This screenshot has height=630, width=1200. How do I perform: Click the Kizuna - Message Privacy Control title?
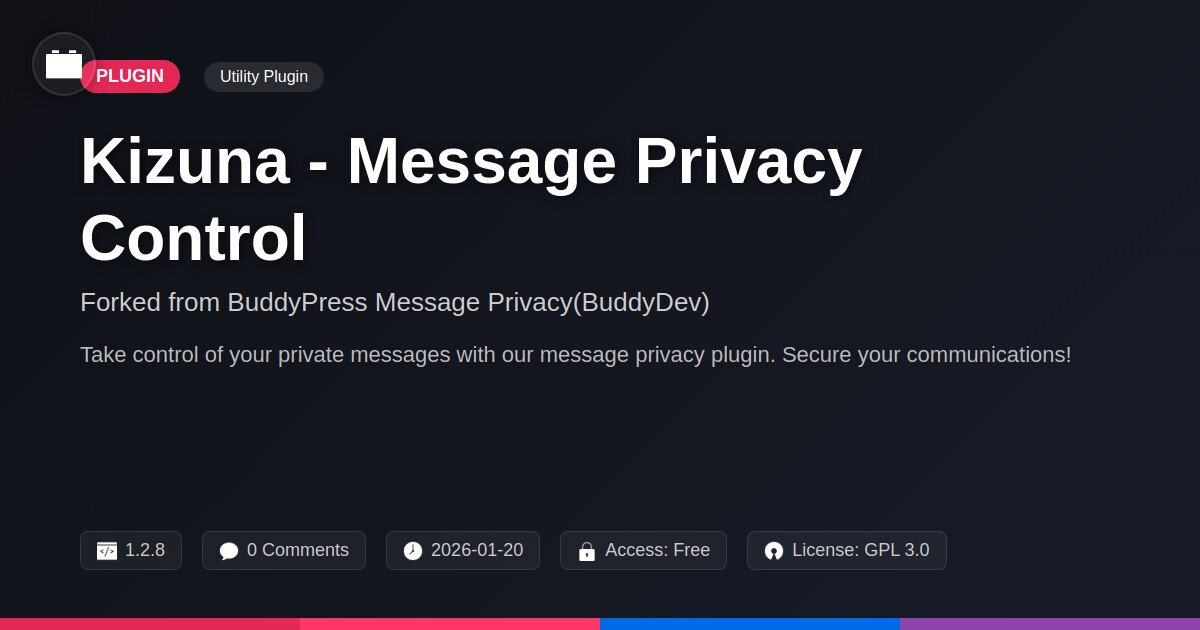pos(471,200)
